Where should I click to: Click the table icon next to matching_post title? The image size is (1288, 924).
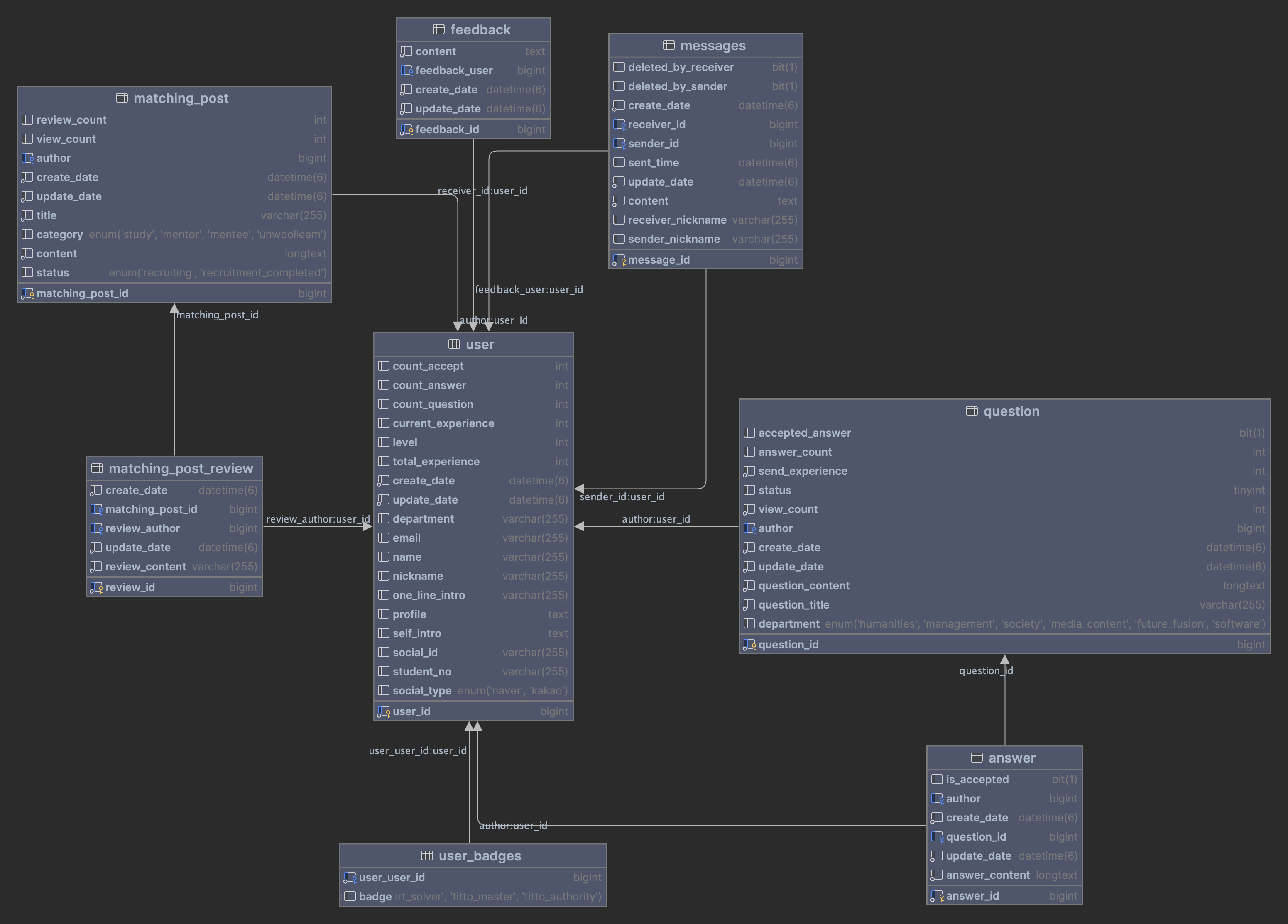point(122,98)
